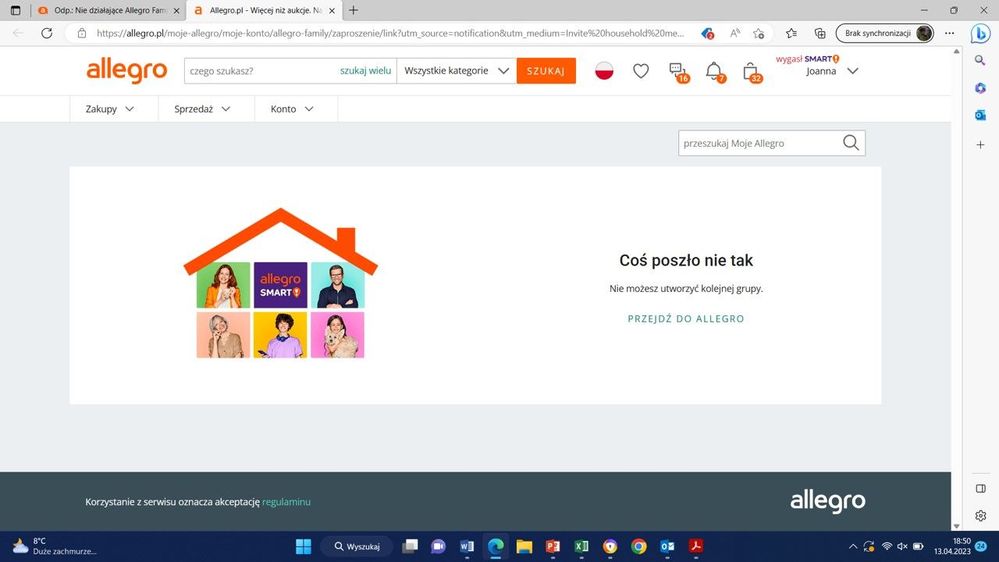999x562 pixels.
Task: Open Edge favorites list icon
Action: tap(791, 33)
